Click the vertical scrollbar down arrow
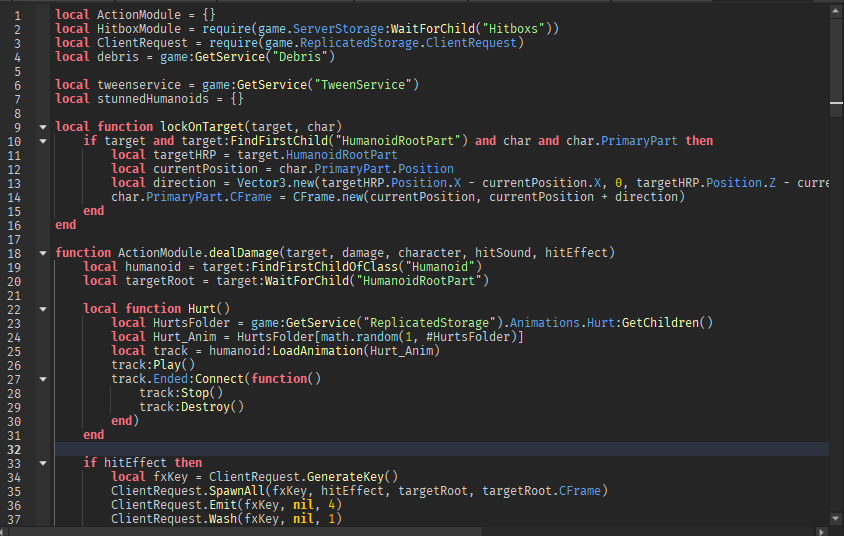The height and width of the screenshot is (536, 844). pos(836,519)
